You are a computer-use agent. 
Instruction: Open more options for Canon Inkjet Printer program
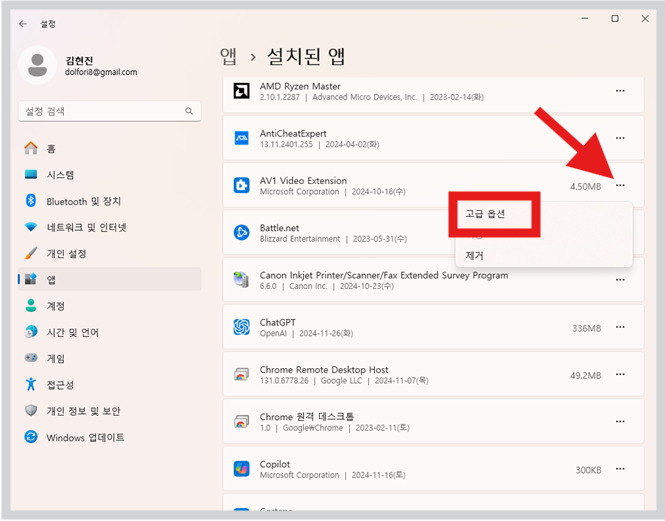620,280
